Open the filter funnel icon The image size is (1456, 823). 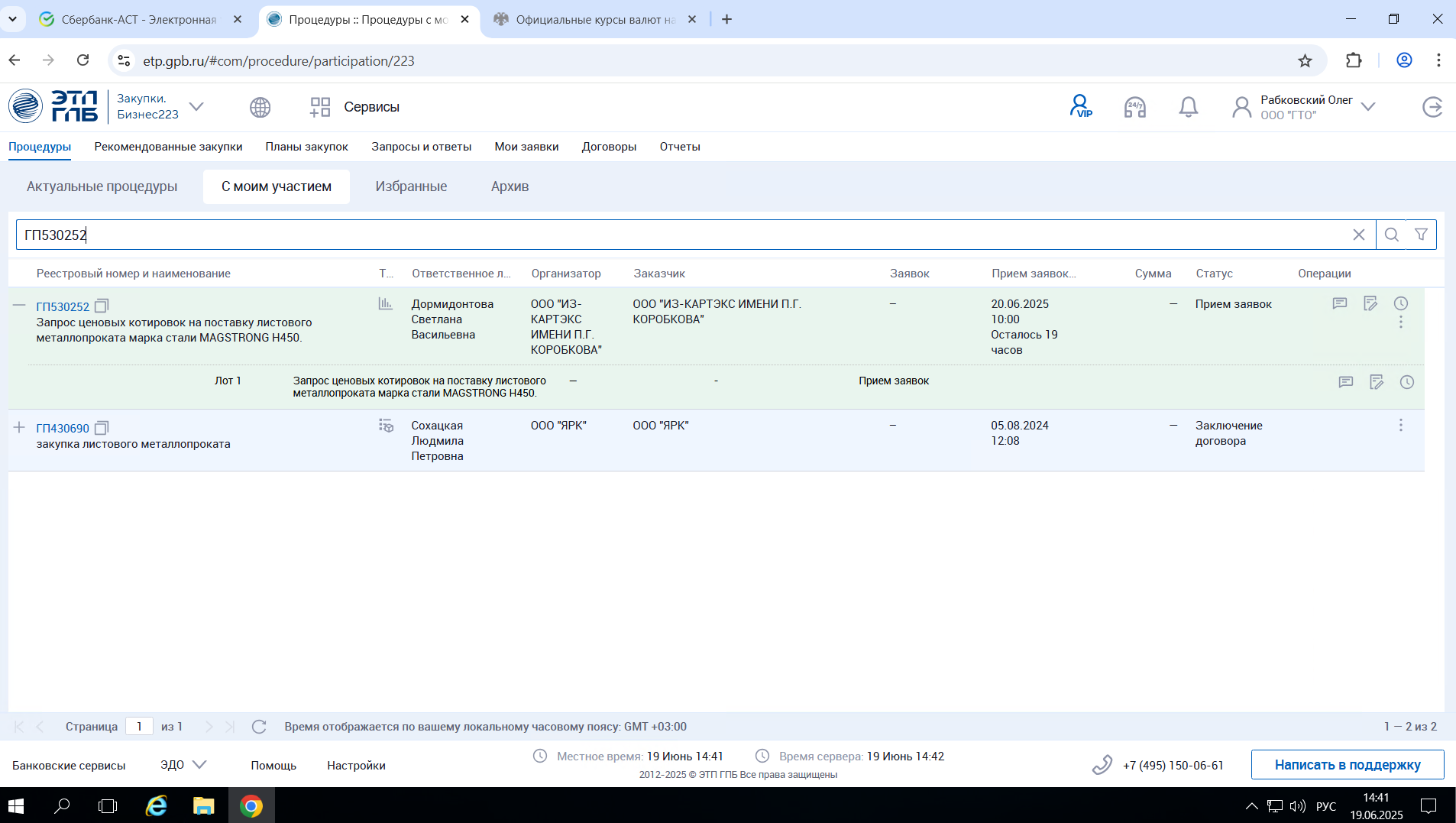tap(1421, 235)
